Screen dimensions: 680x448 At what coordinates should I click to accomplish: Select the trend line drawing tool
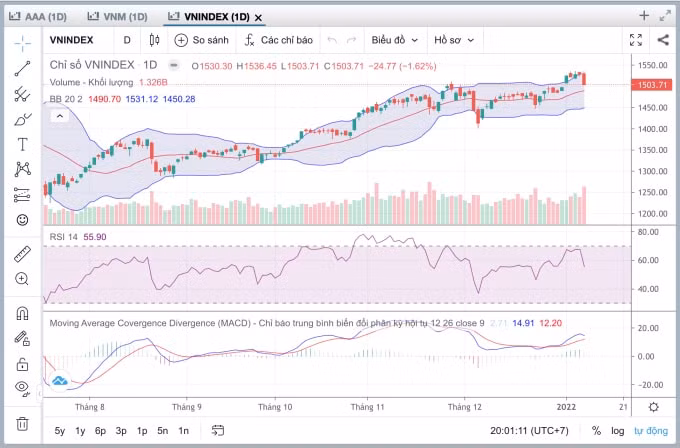(x=22, y=69)
